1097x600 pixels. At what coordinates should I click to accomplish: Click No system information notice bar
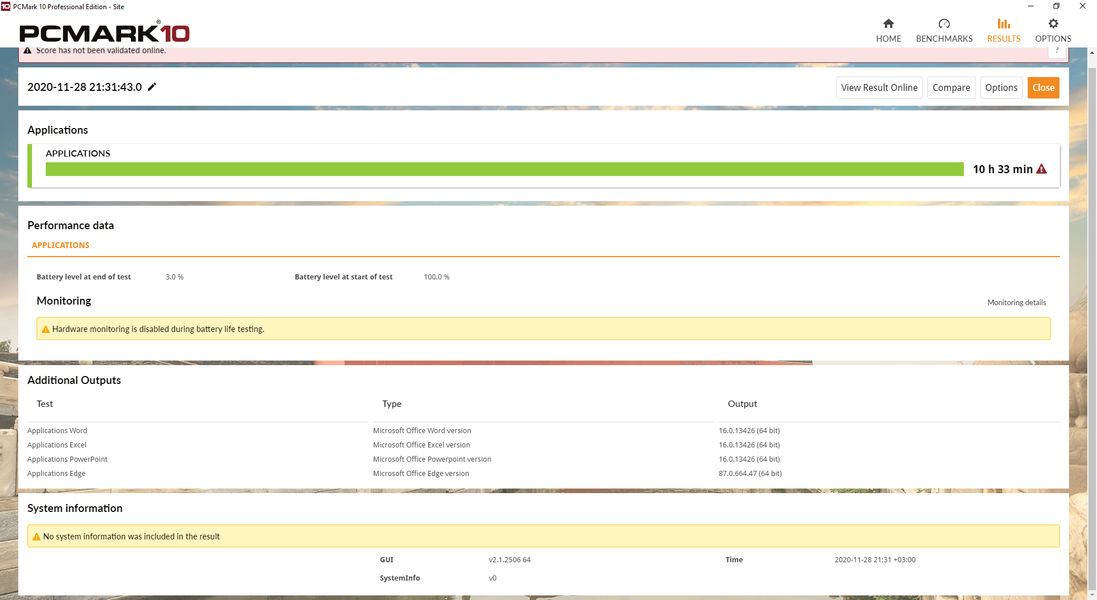tap(543, 536)
